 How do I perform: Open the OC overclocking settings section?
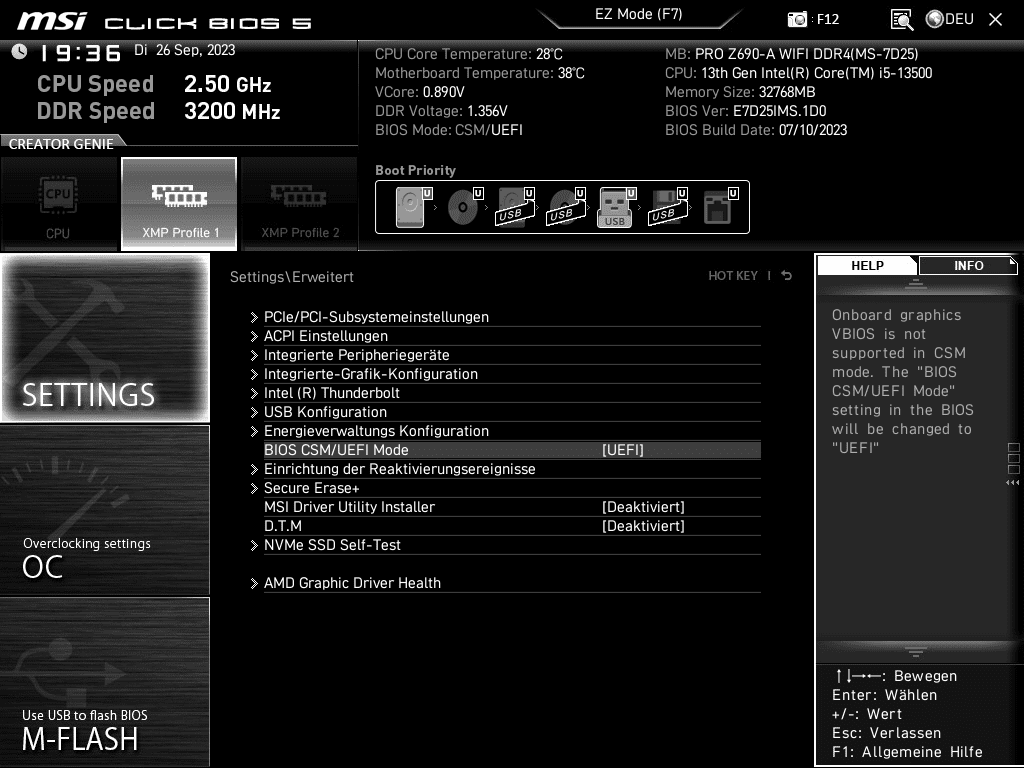click(105, 510)
